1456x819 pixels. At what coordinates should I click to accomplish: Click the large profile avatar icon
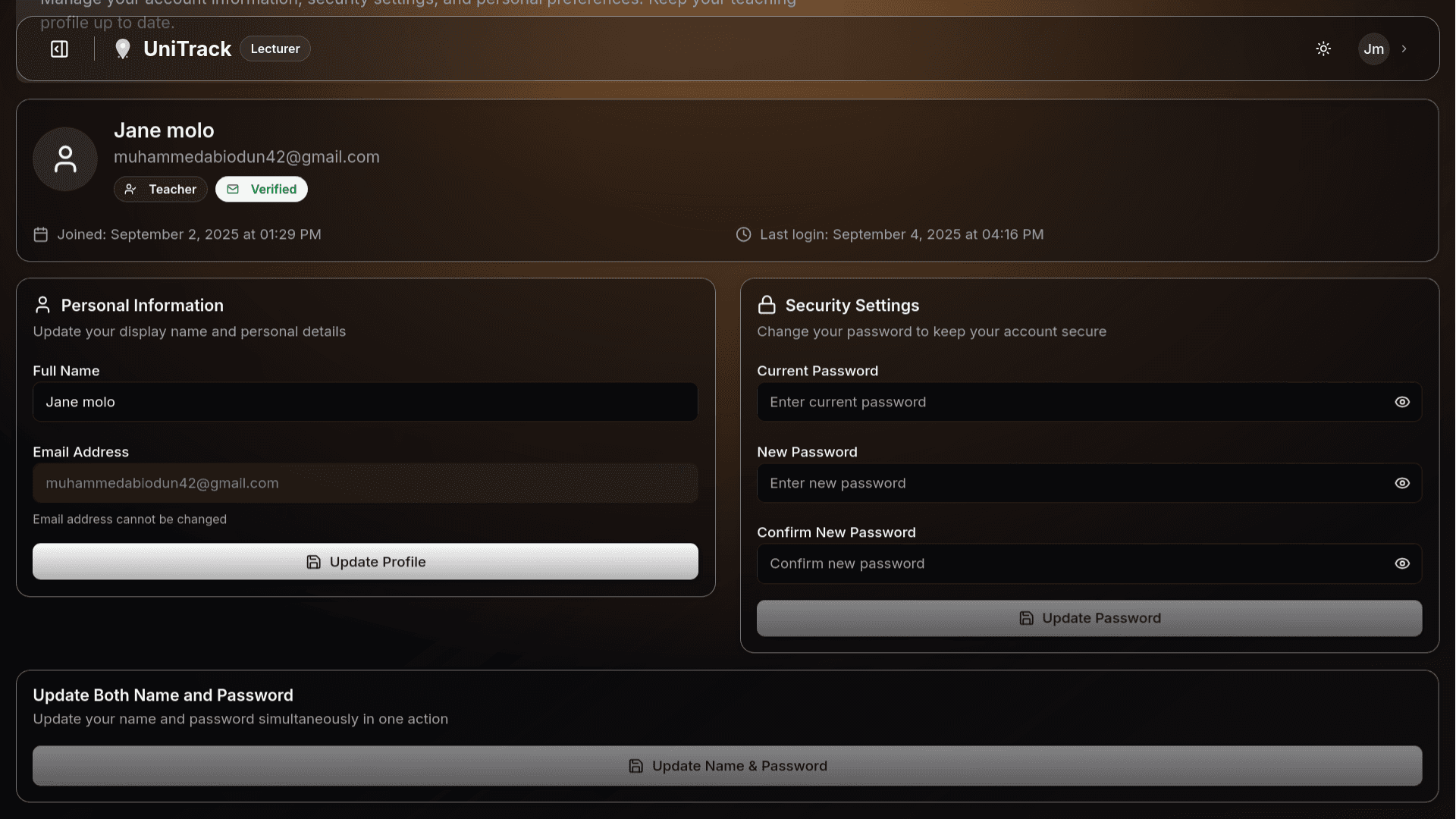pos(65,159)
